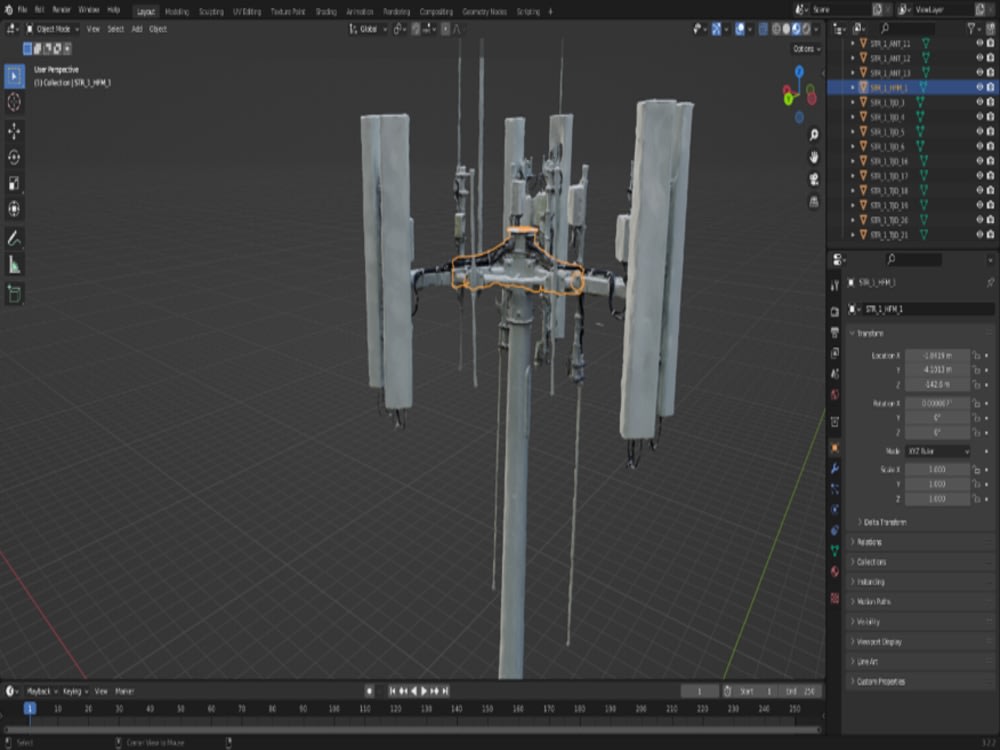The image size is (1000, 750).
Task: Hide STR_1_ANT_11 with its eye icon
Action: (x=980, y=43)
